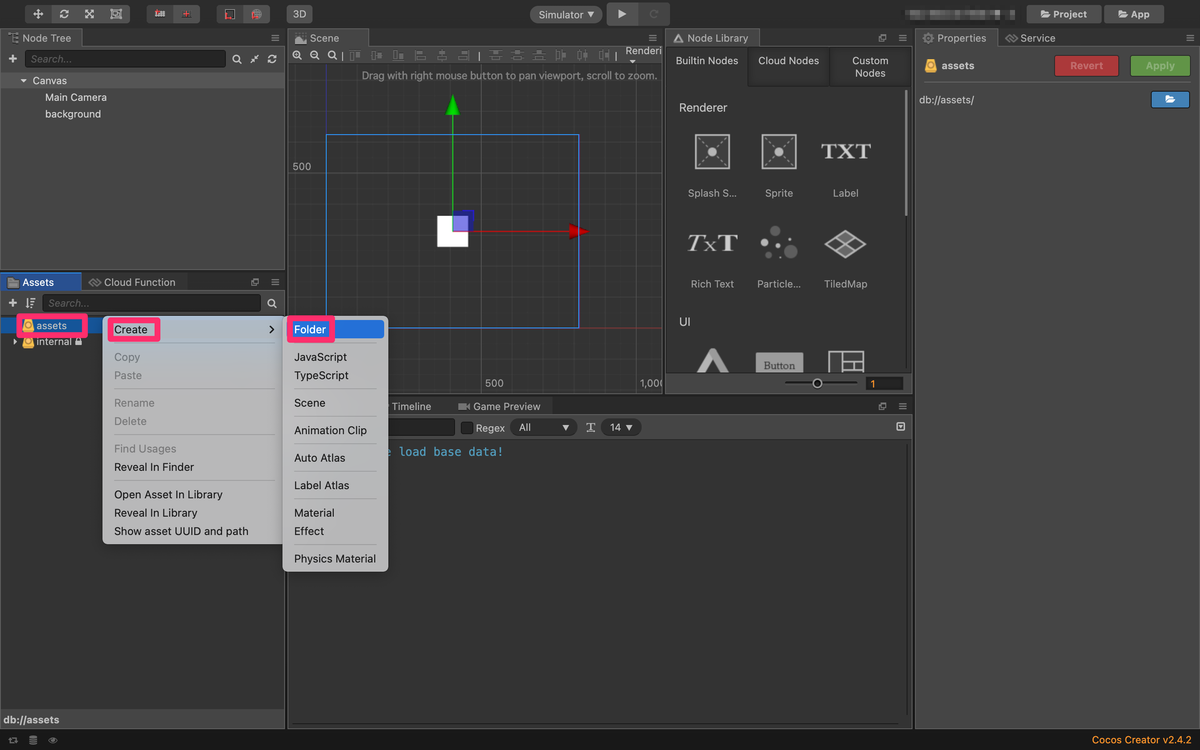The image size is (1200, 750).
Task: Click Reveal In Finder menu entry
Action: [154, 467]
